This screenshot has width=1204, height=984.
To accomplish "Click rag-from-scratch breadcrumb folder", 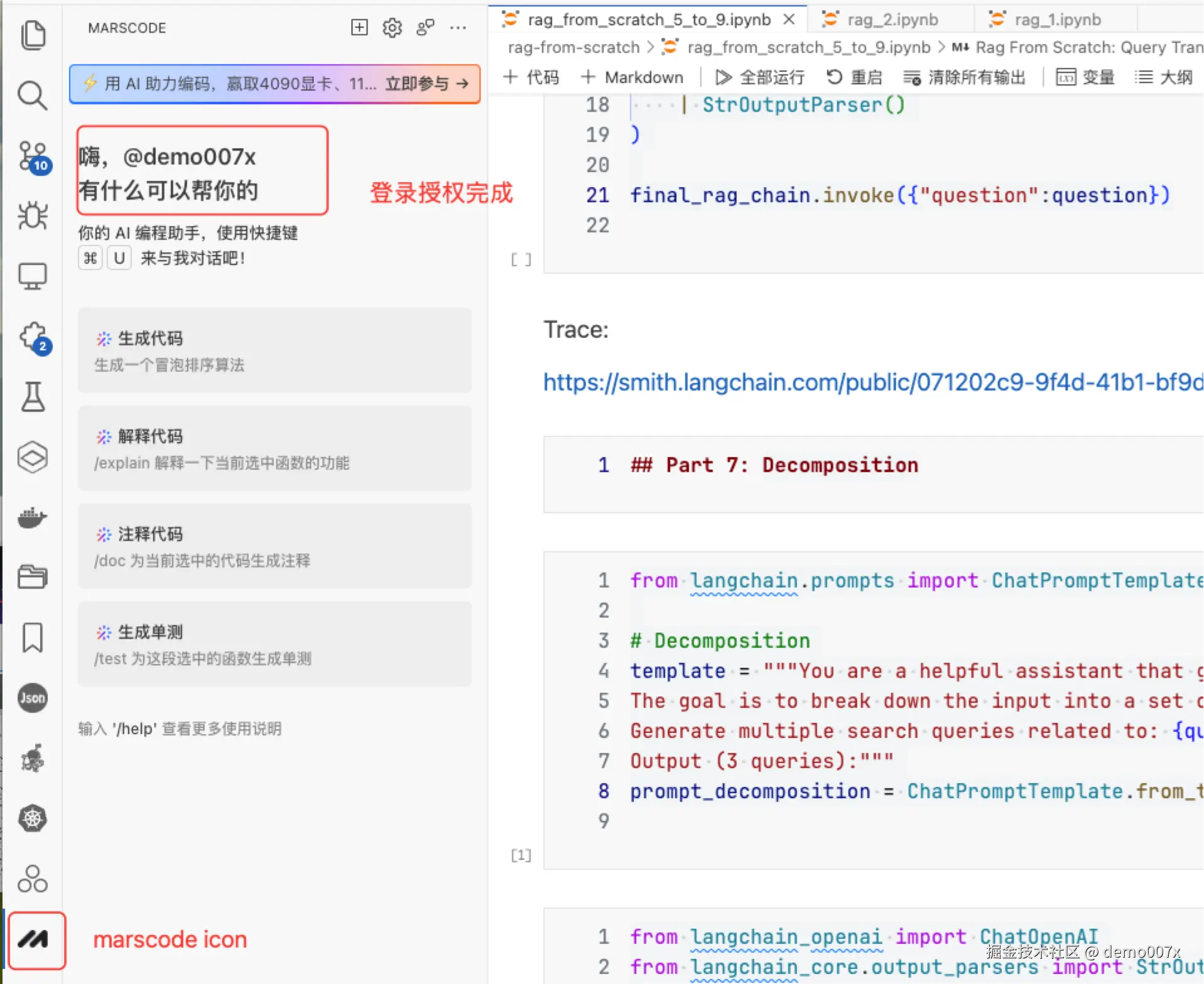I will tap(573, 47).
